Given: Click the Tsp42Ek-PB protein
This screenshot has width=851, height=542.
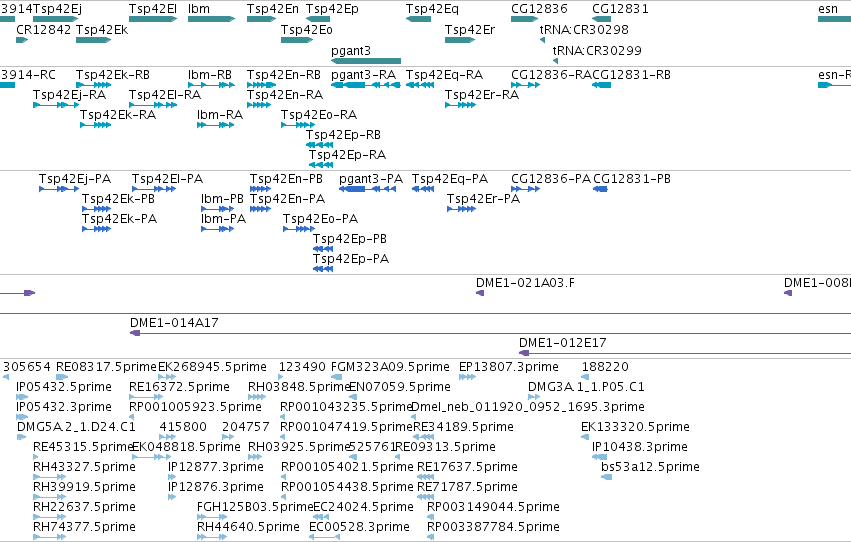Looking at the screenshot, I should pos(97,209).
